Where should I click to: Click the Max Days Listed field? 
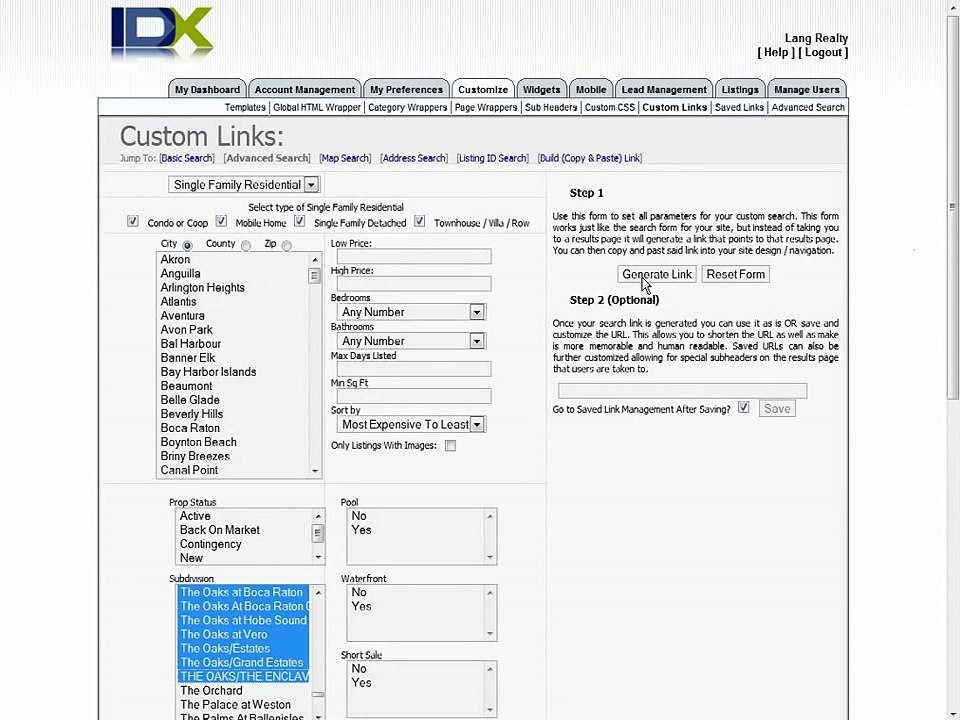point(414,369)
